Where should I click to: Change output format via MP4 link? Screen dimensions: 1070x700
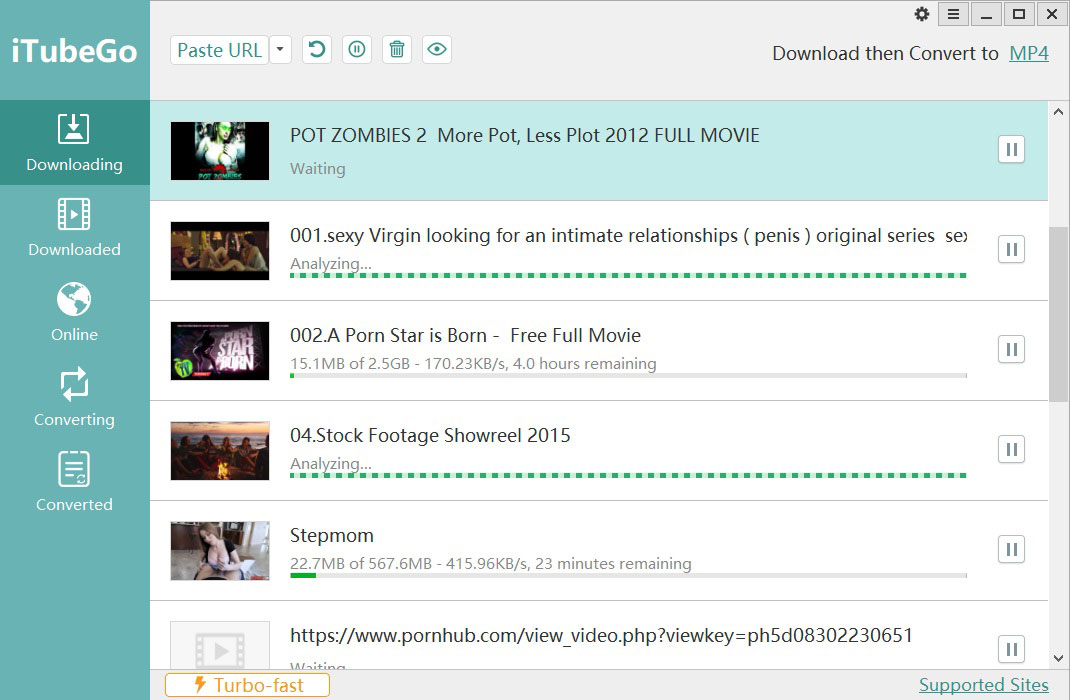(x=1029, y=53)
